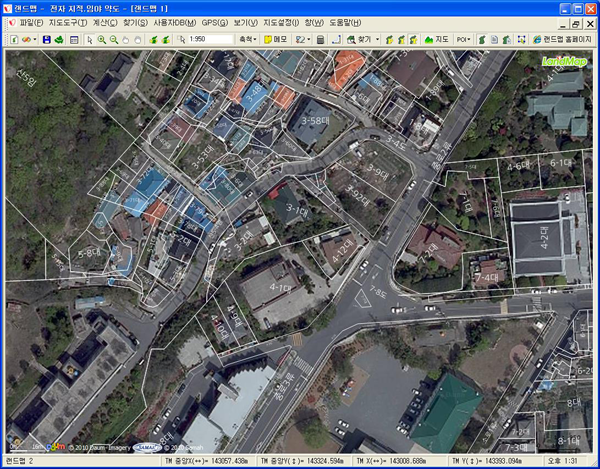This screenshot has height=469, width=600.
Task: Open the 찾기(S) menu
Action: [x=135, y=23]
